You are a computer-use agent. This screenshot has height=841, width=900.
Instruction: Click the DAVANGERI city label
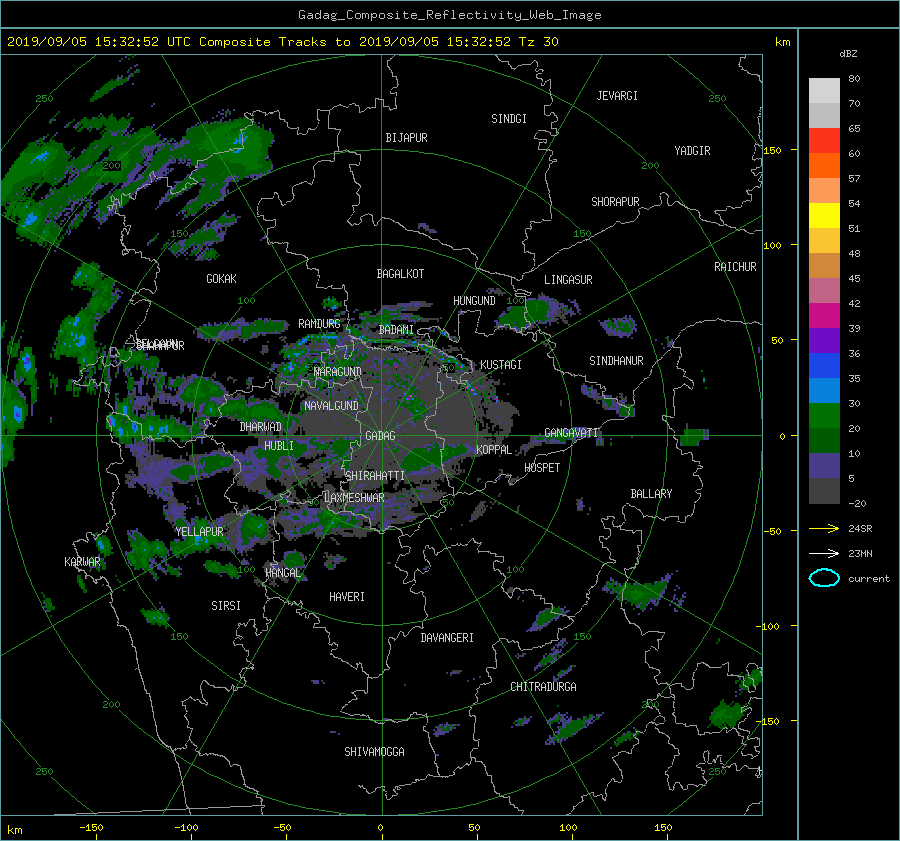tap(447, 638)
